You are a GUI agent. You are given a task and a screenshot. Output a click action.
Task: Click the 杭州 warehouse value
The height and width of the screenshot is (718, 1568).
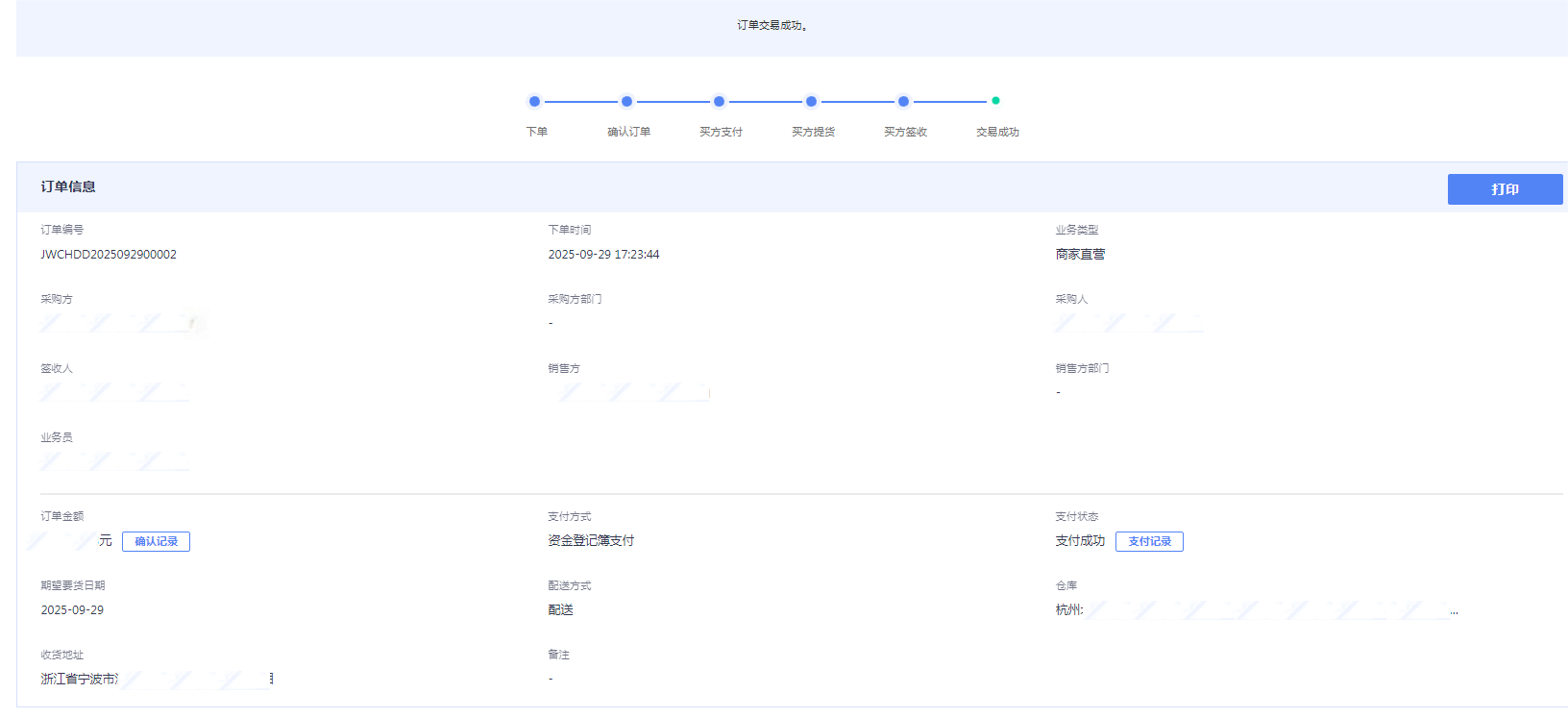pos(1068,610)
